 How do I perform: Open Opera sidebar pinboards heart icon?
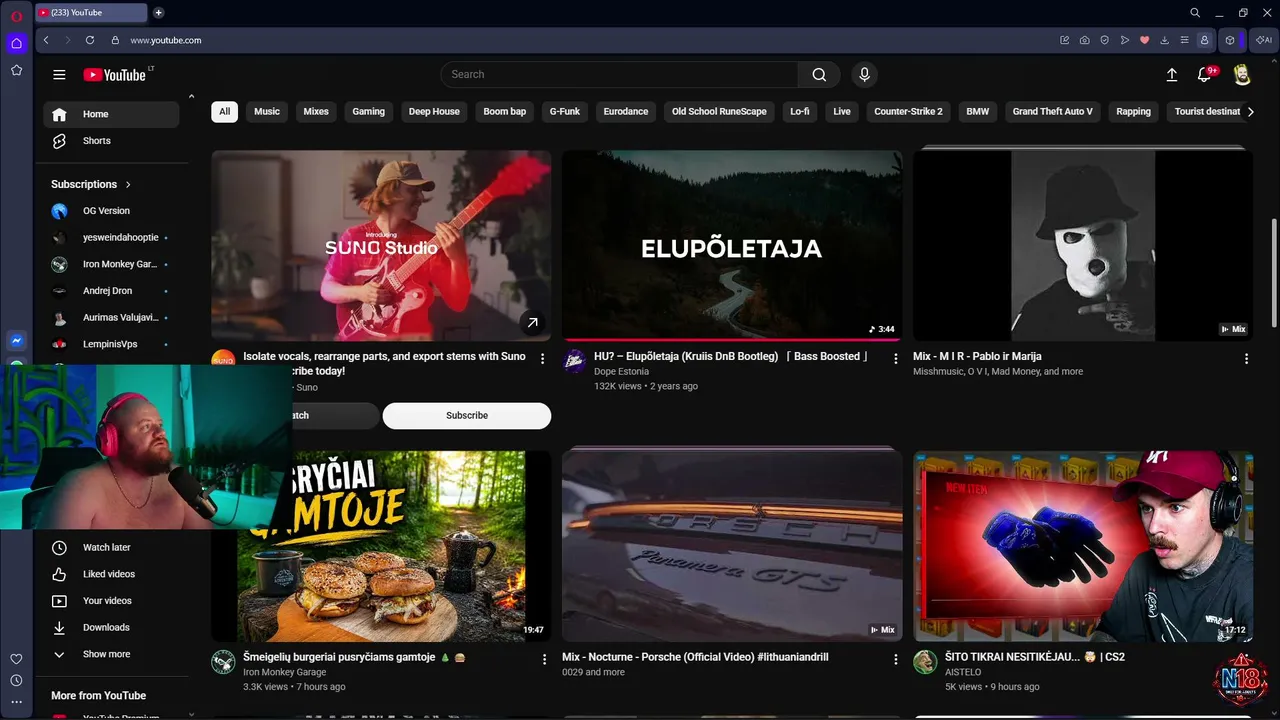[x=16, y=659]
